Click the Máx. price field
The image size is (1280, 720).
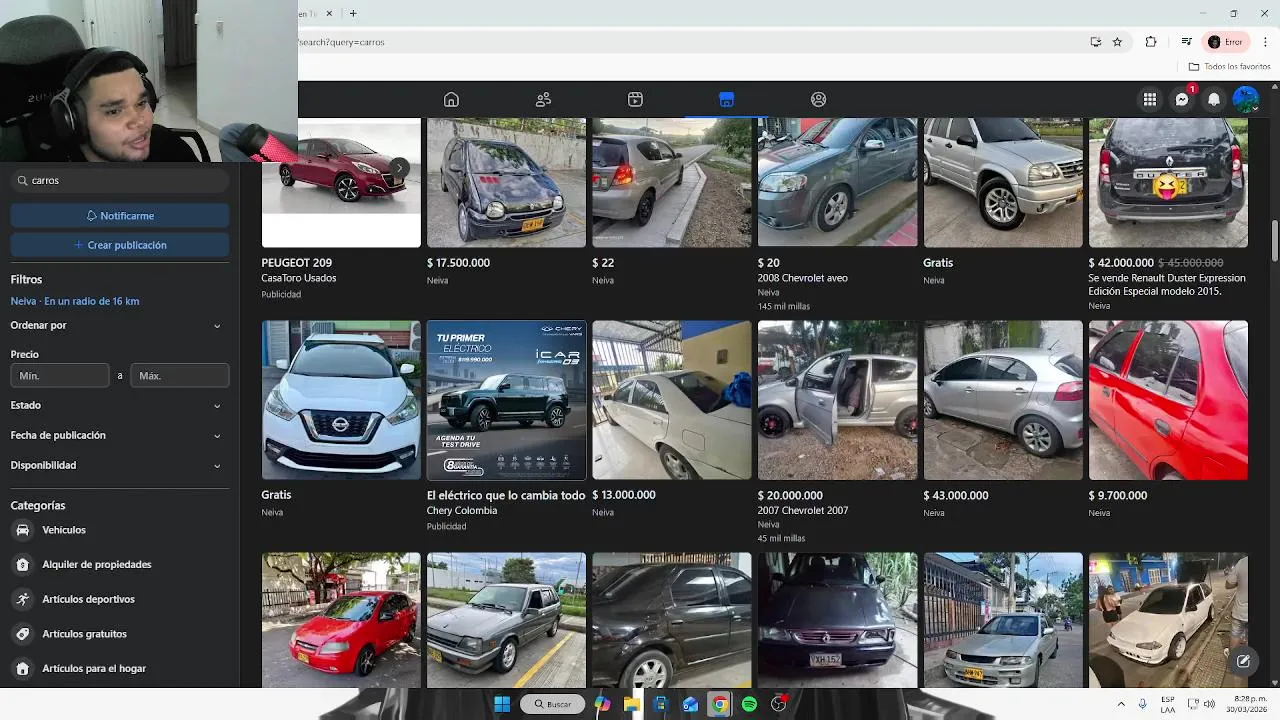(180, 375)
